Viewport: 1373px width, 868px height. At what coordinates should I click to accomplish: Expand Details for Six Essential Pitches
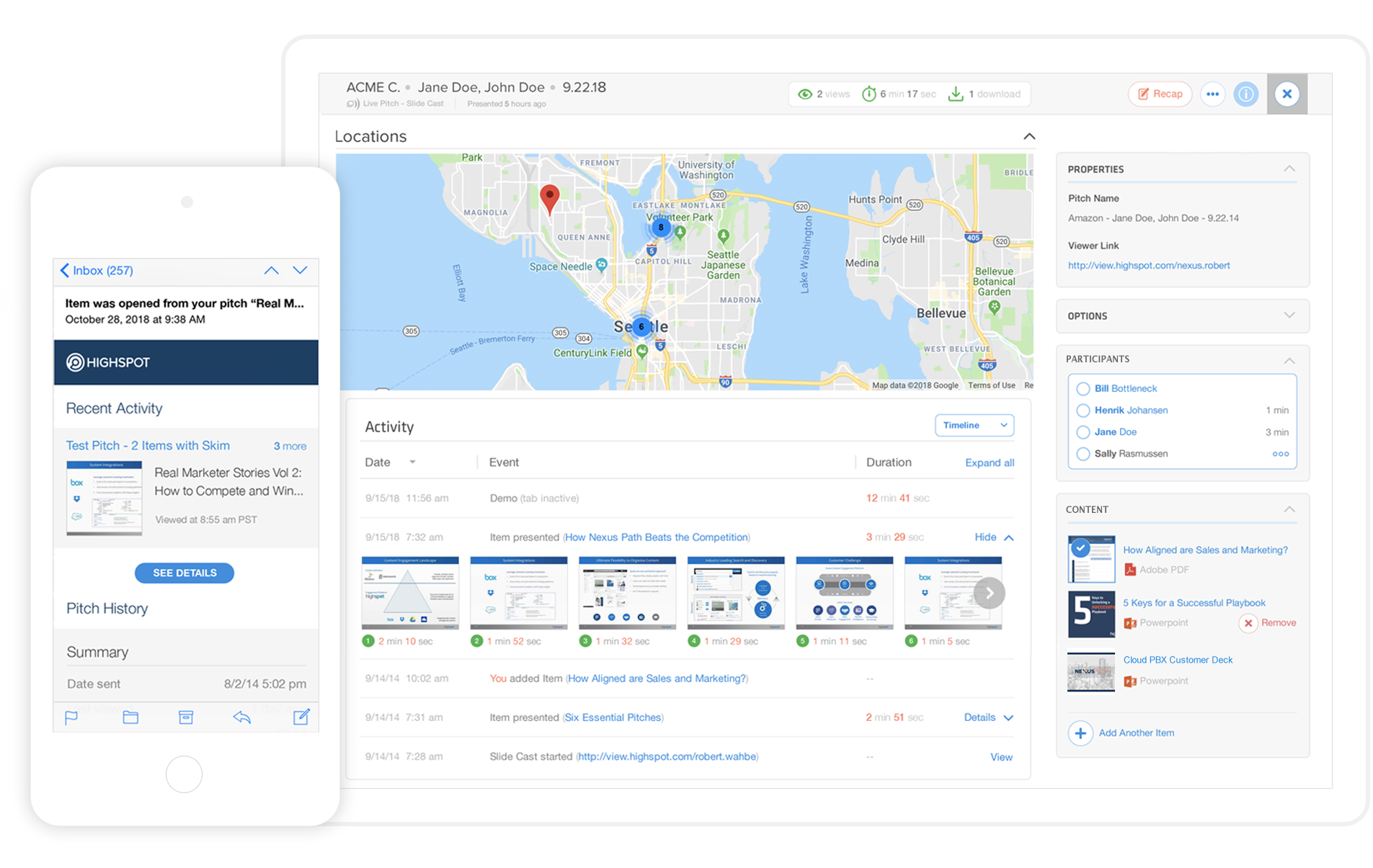[x=988, y=717]
